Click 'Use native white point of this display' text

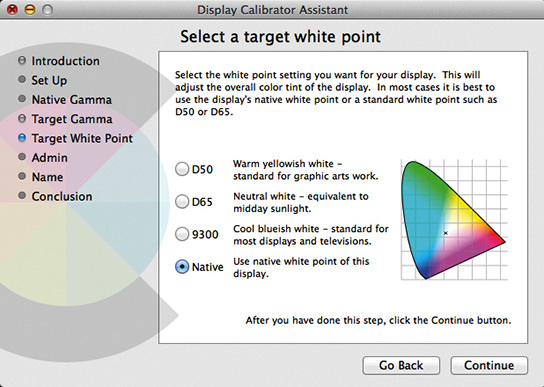[301, 268]
